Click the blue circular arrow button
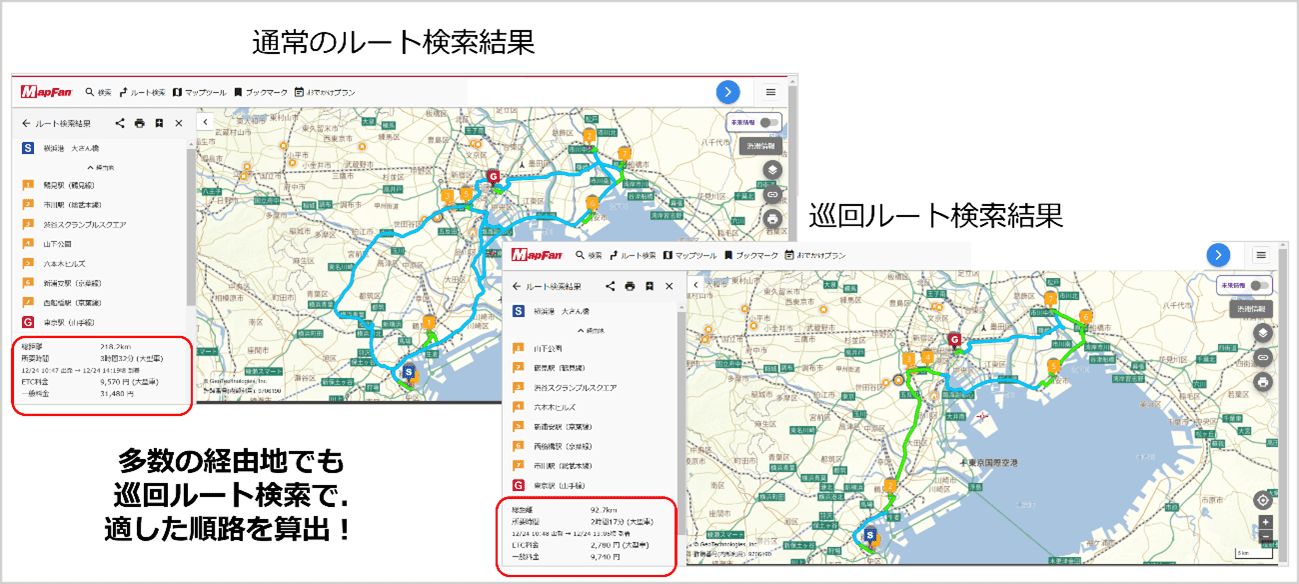 pos(728,91)
